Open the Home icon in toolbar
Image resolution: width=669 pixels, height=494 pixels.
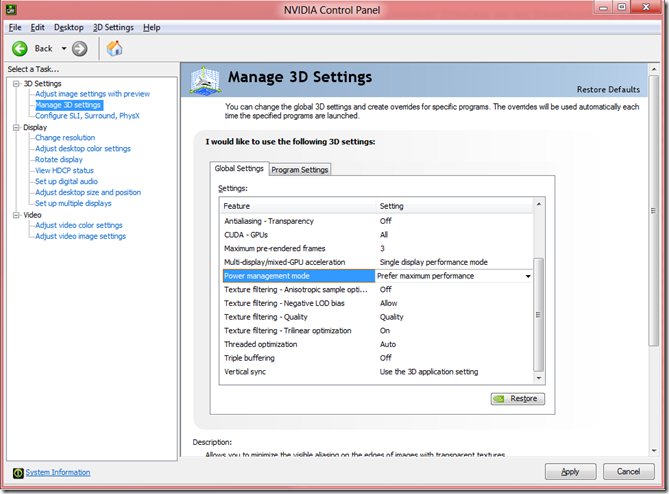[114, 48]
